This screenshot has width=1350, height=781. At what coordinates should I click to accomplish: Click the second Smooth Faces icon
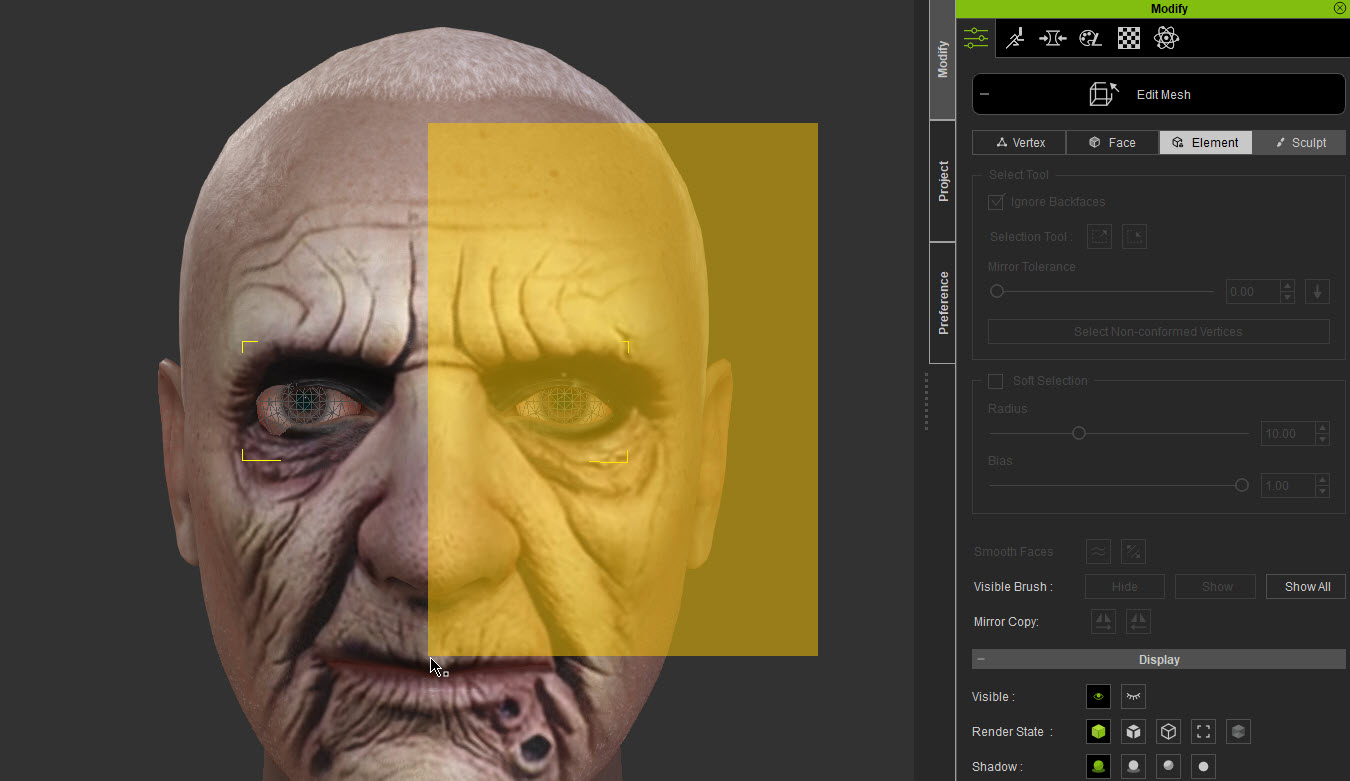(1133, 551)
